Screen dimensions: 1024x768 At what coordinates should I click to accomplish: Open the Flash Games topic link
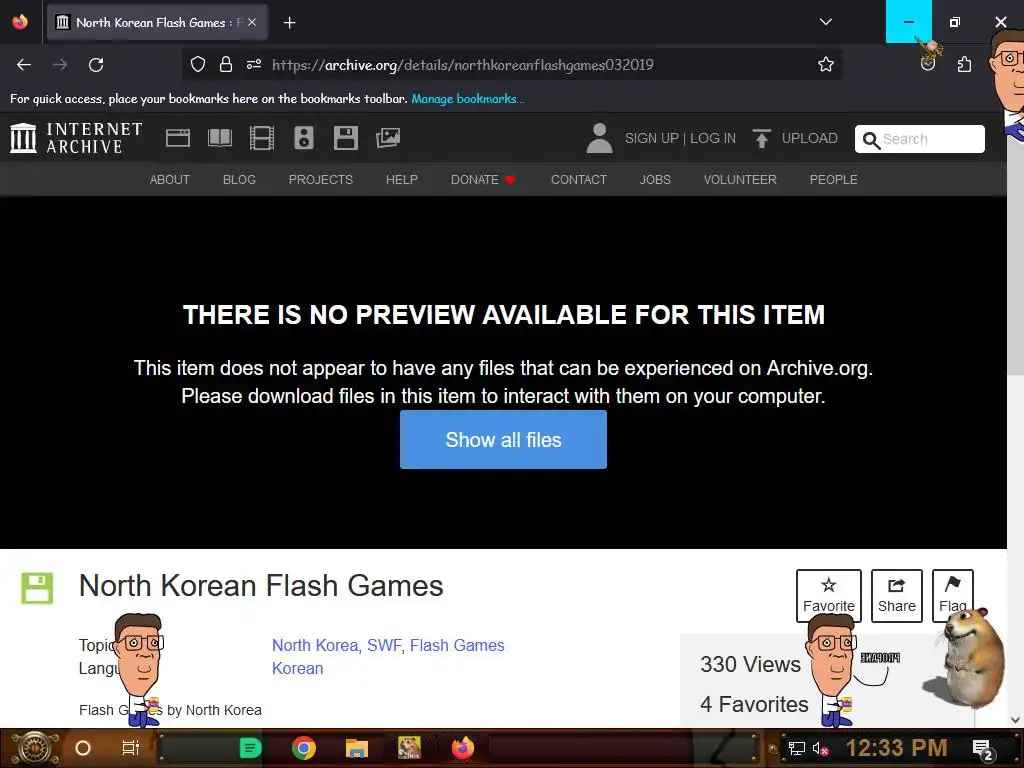pyautogui.click(x=457, y=645)
